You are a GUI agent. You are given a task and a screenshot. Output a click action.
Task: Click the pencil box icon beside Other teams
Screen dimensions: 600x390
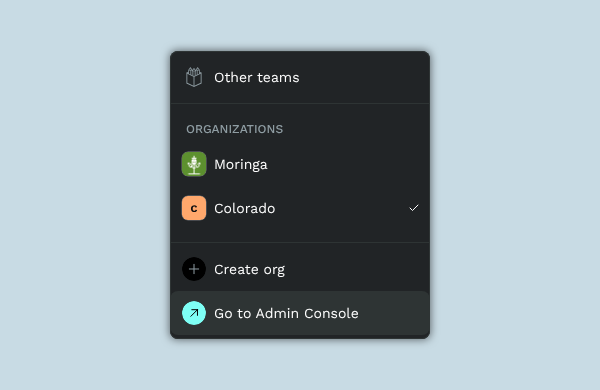click(194, 77)
